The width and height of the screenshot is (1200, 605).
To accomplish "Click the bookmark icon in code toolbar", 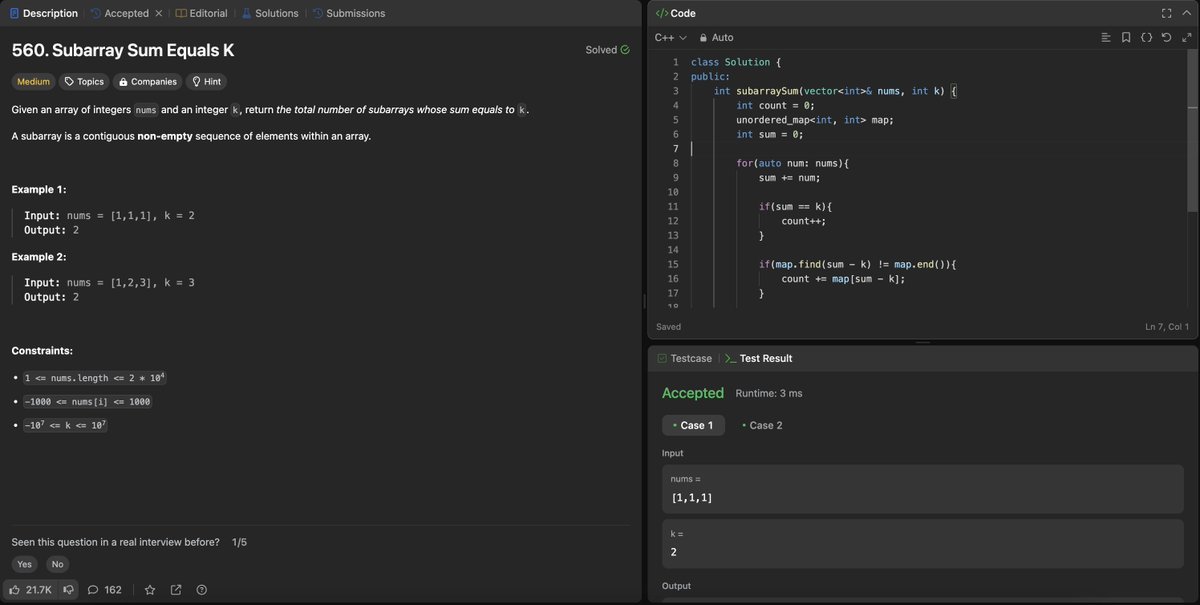I will pos(1126,38).
